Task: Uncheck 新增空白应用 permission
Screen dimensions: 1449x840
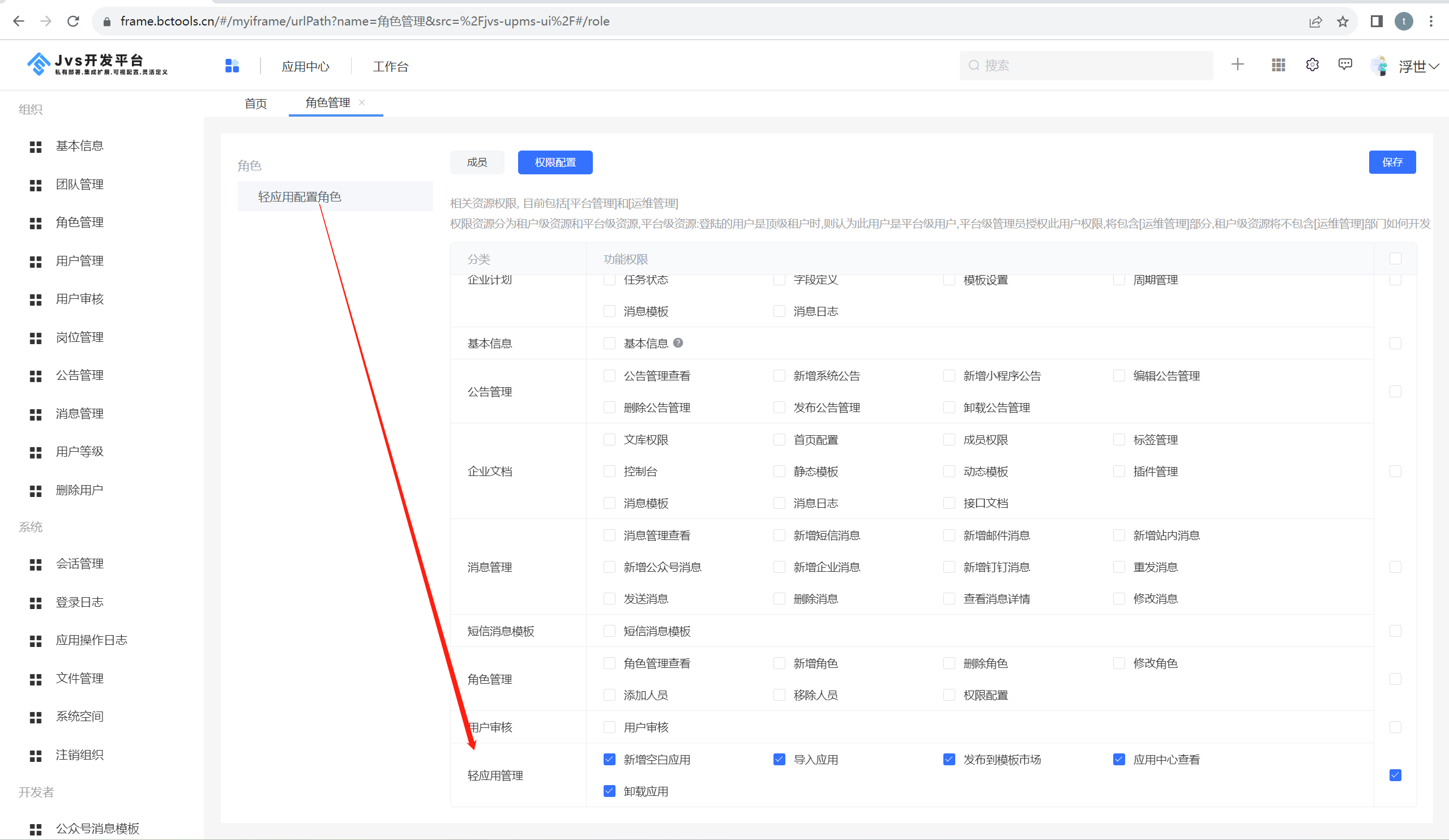Action: [609, 760]
